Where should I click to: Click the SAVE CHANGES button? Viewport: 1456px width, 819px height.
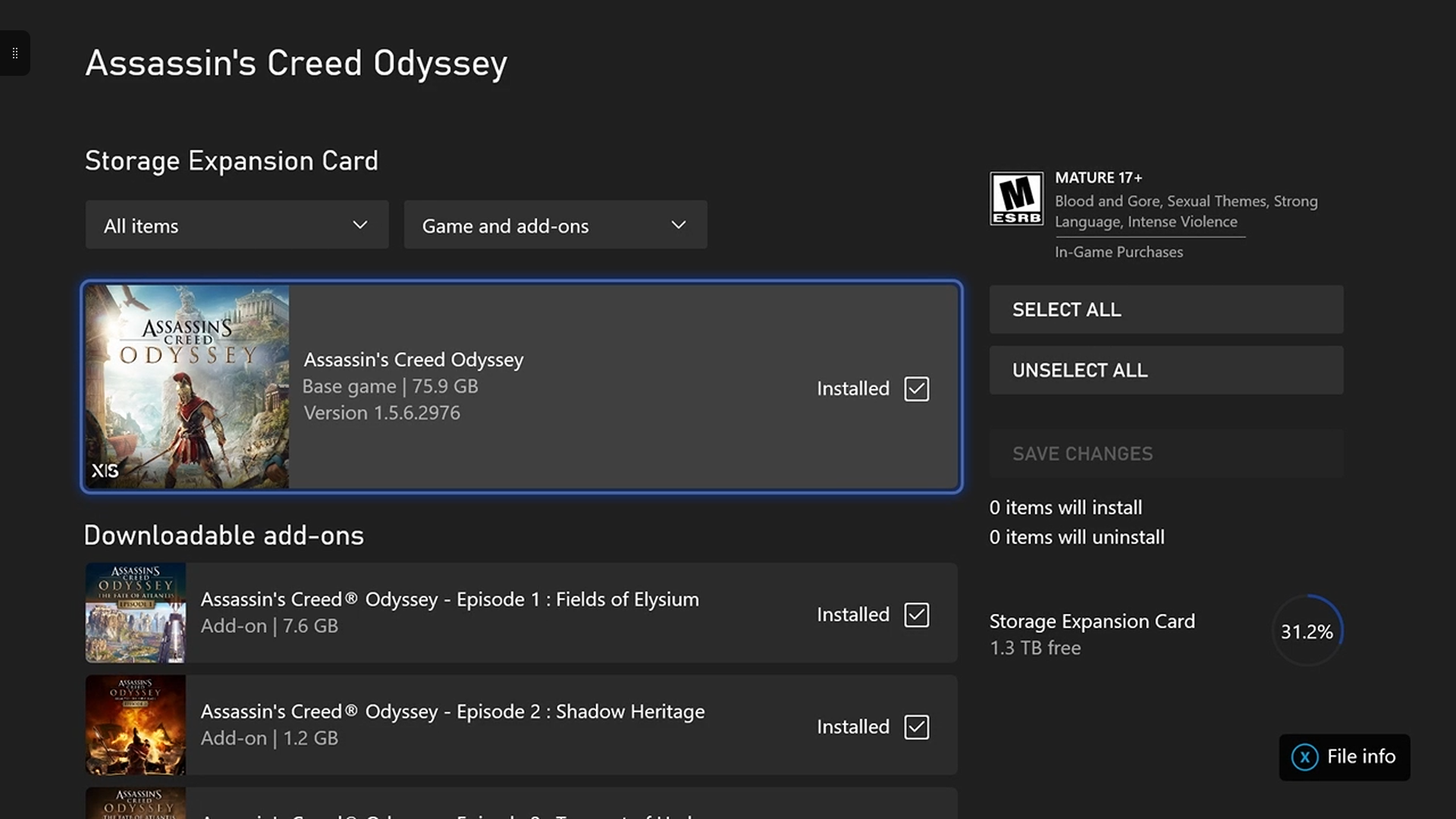coord(1166,453)
